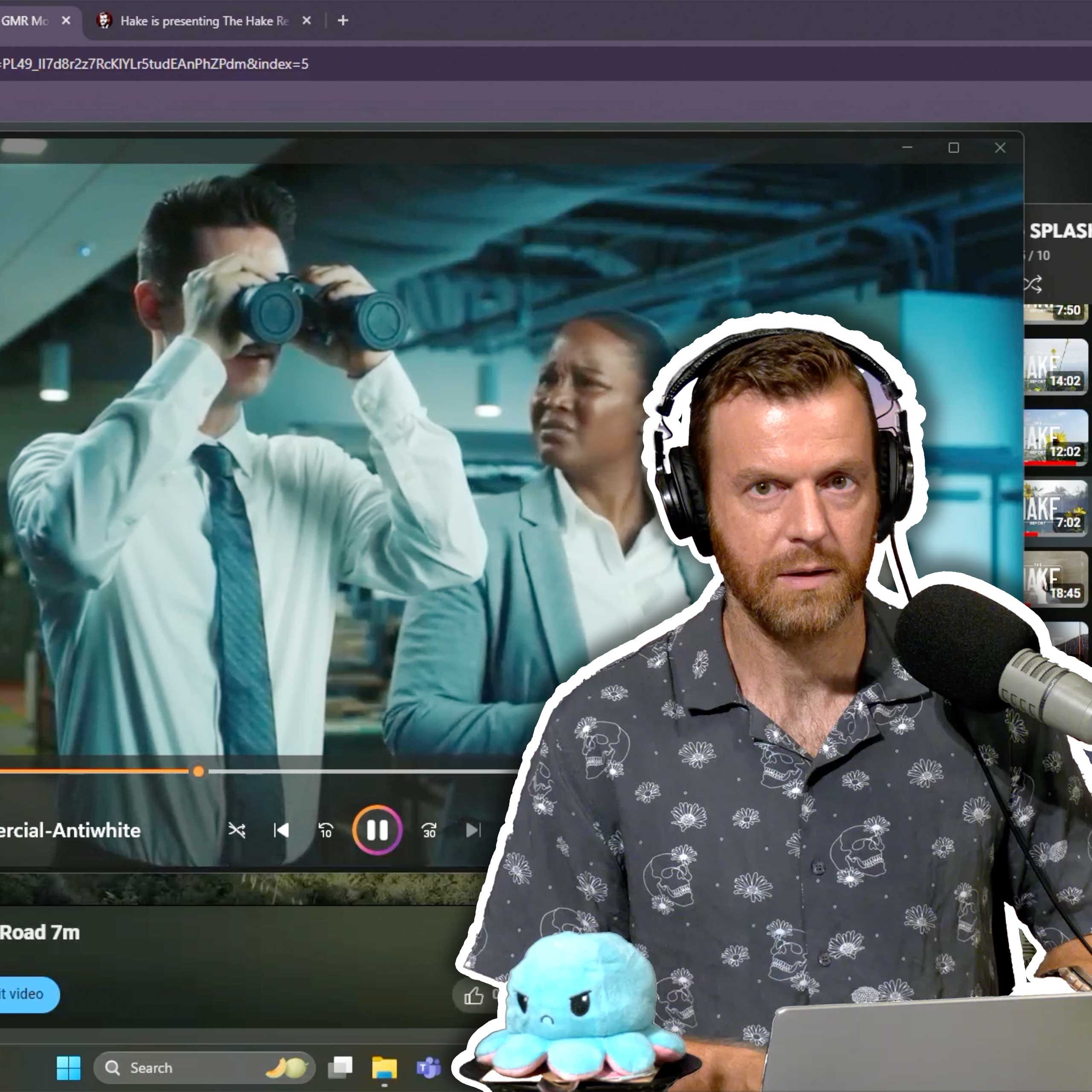Click the orange seek bar handle
1092x1092 pixels.
(x=198, y=772)
